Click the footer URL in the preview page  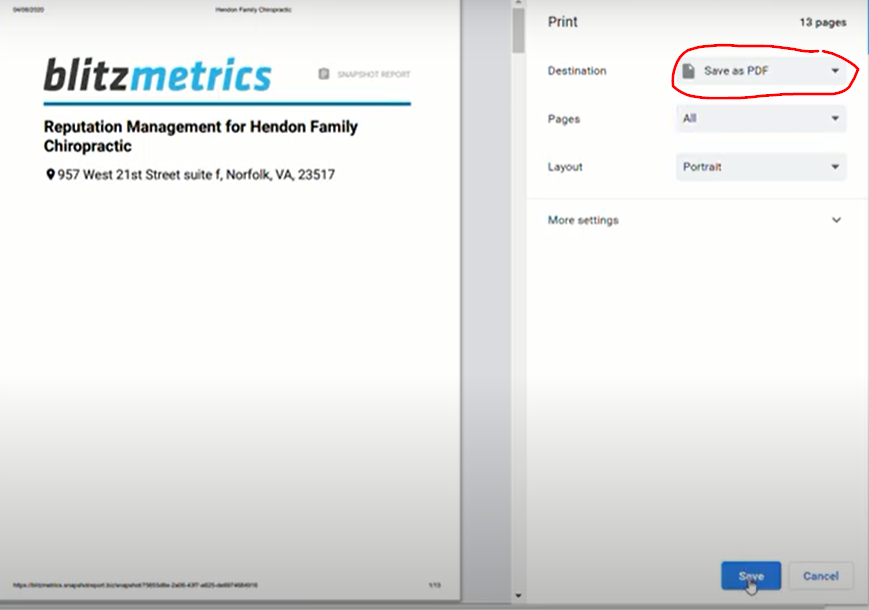(x=135, y=585)
